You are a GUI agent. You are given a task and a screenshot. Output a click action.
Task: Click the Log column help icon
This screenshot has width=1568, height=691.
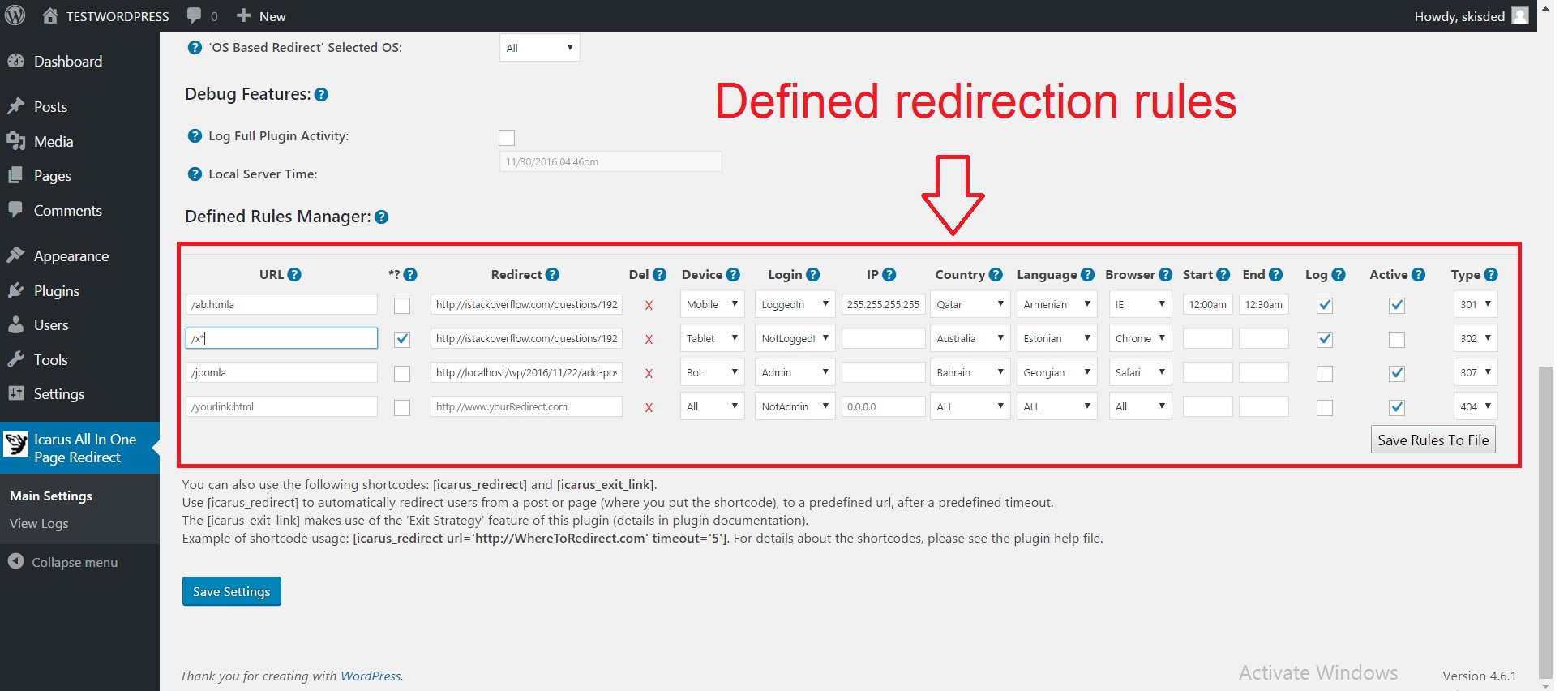click(1338, 275)
